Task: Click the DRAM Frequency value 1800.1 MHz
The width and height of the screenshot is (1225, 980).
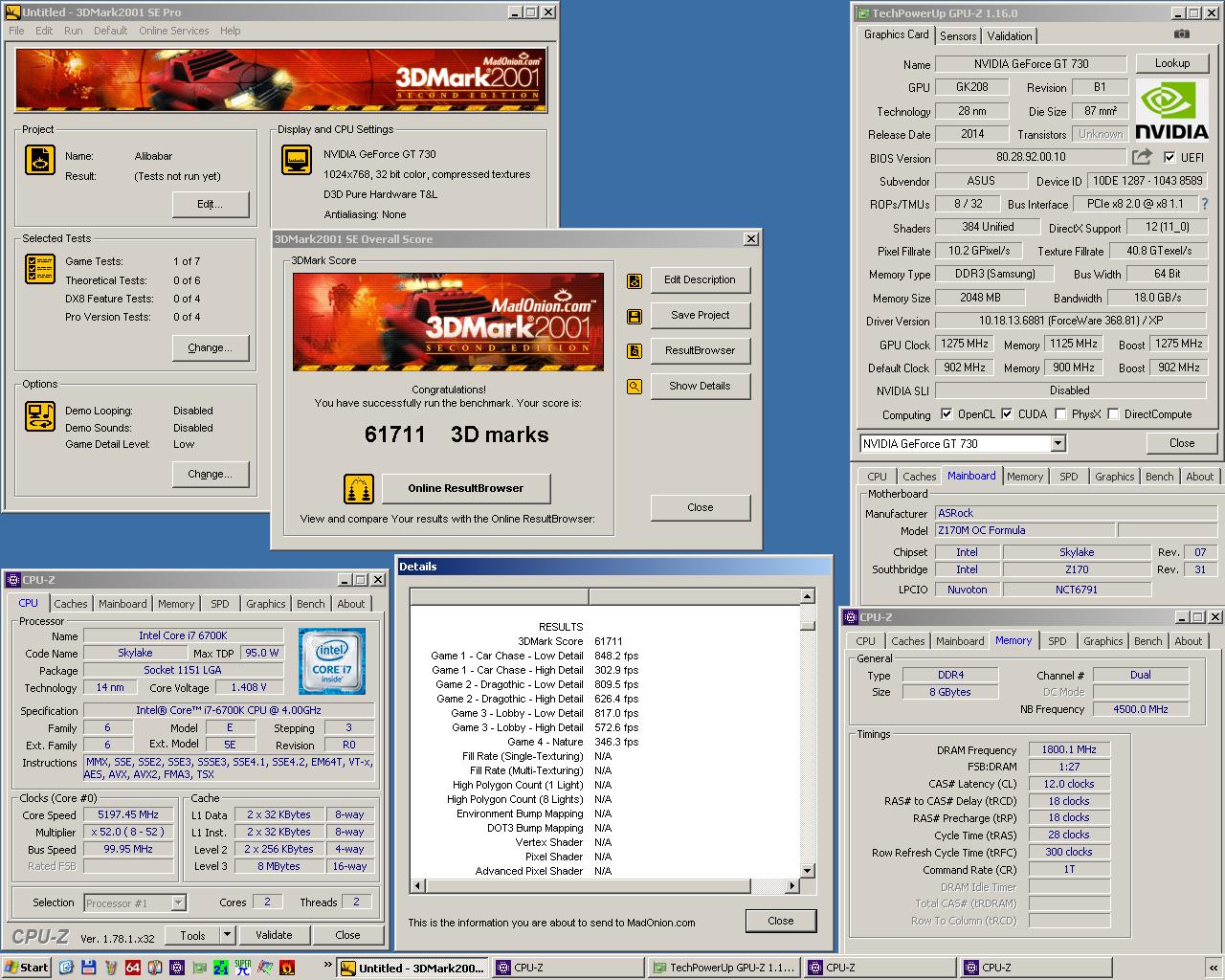Action: tap(1069, 749)
